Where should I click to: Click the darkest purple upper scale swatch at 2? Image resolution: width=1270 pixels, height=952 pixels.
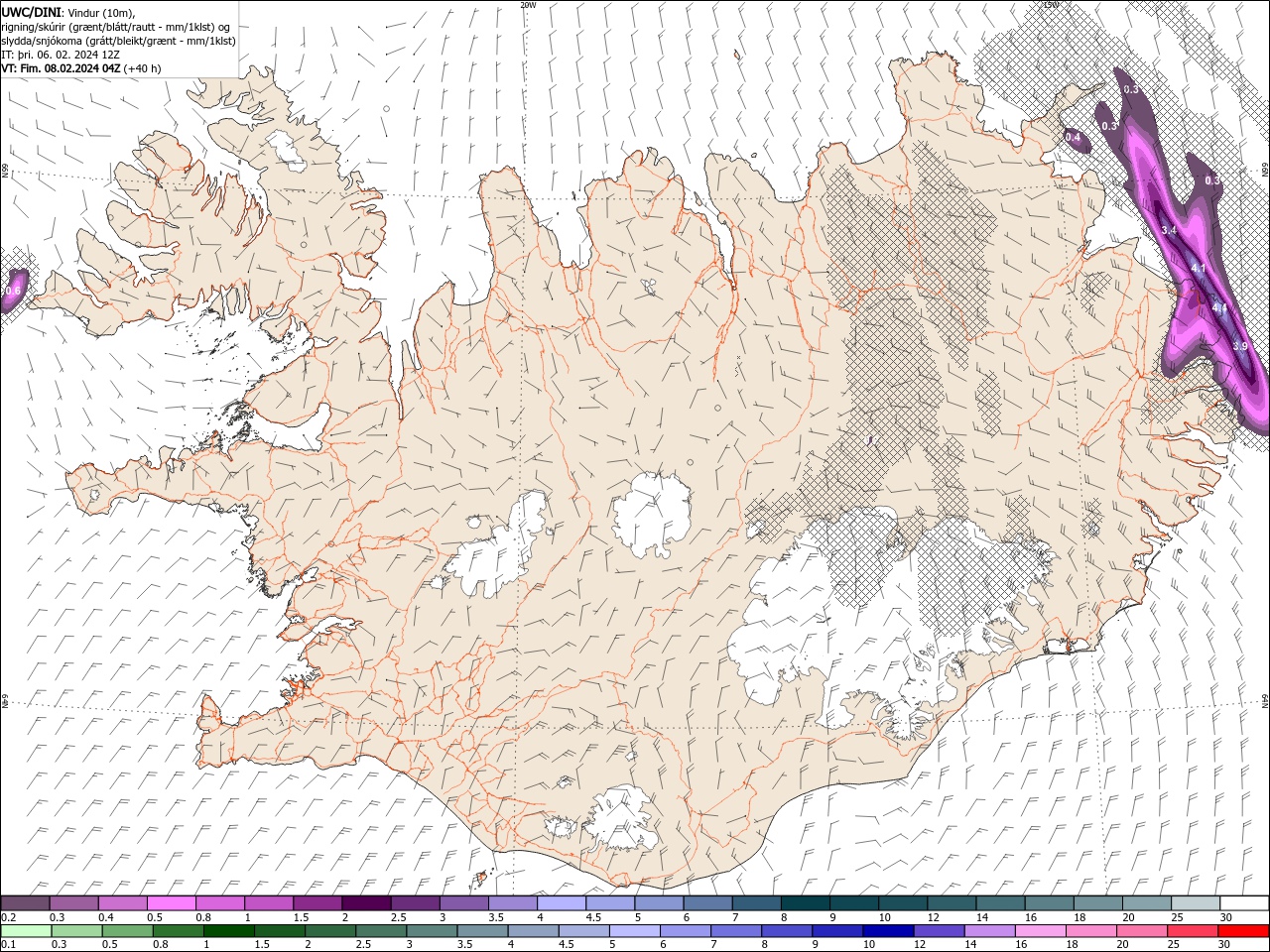point(366,903)
